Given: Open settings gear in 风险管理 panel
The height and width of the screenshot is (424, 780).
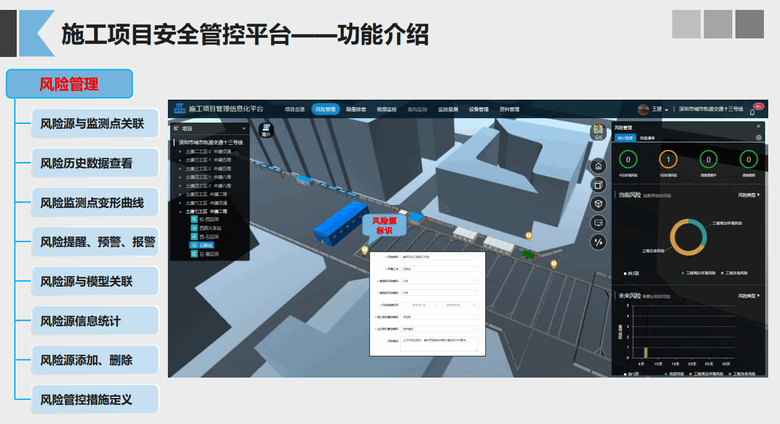Looking at the screenshot, I should (x=759, y=137).
